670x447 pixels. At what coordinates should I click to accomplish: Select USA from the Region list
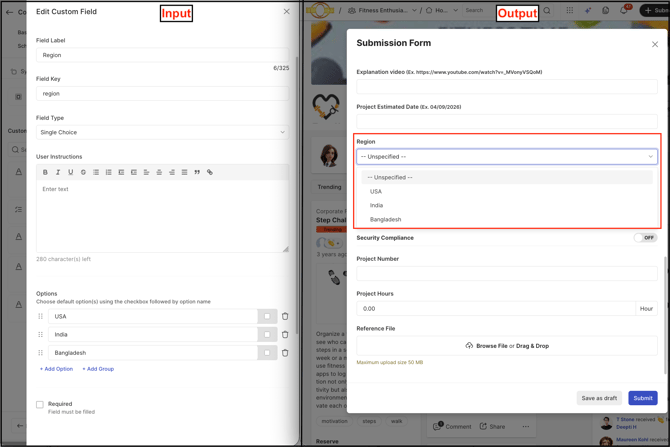tap(376, 191)
